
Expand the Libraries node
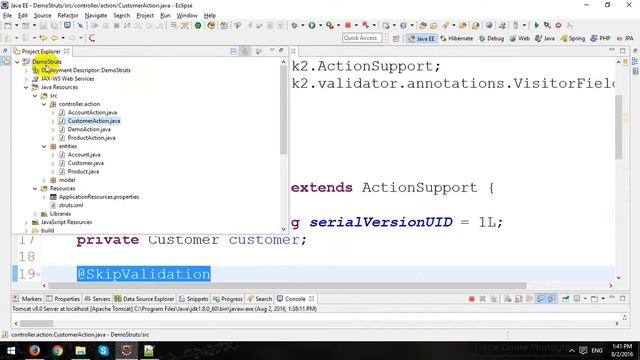[x=35, y=214]
